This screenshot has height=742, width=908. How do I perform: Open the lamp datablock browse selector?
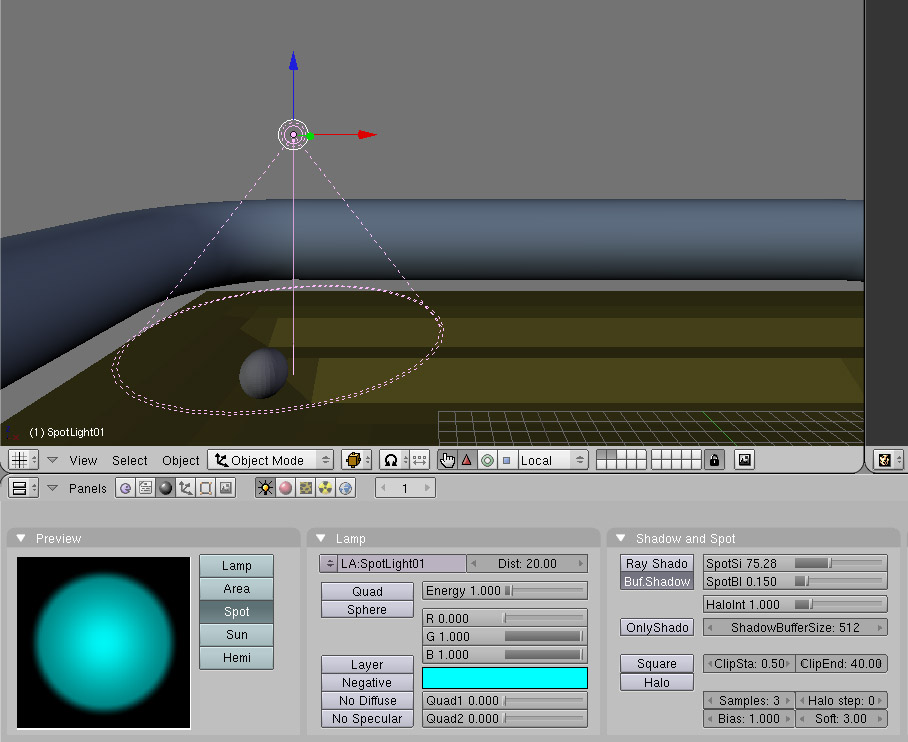coord(329,563)
